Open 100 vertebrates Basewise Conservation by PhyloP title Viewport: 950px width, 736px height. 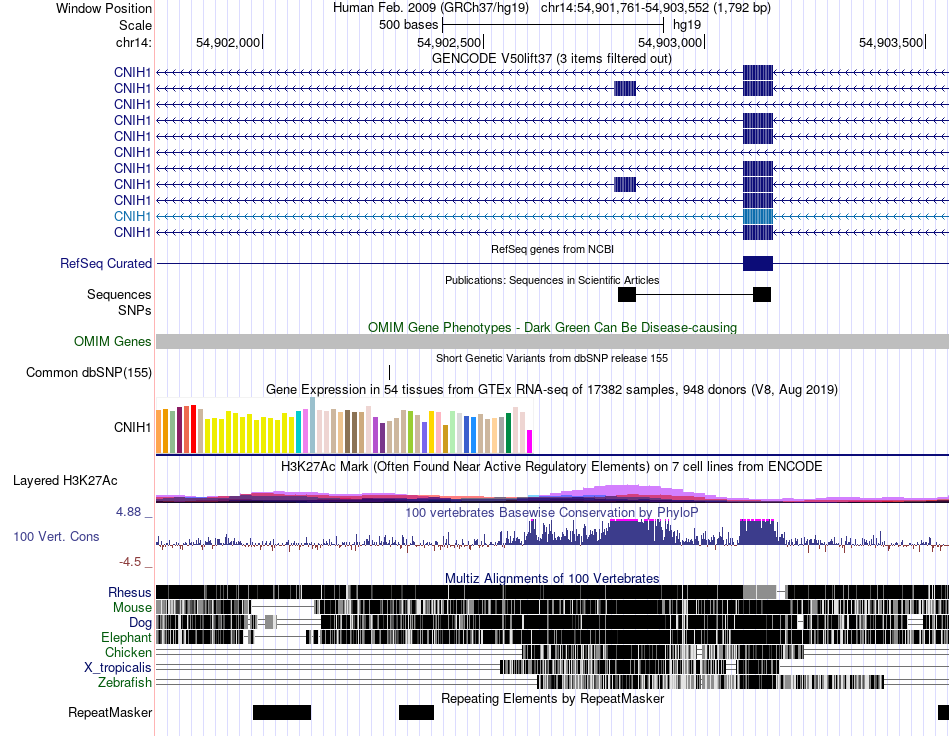coord(552,512)
